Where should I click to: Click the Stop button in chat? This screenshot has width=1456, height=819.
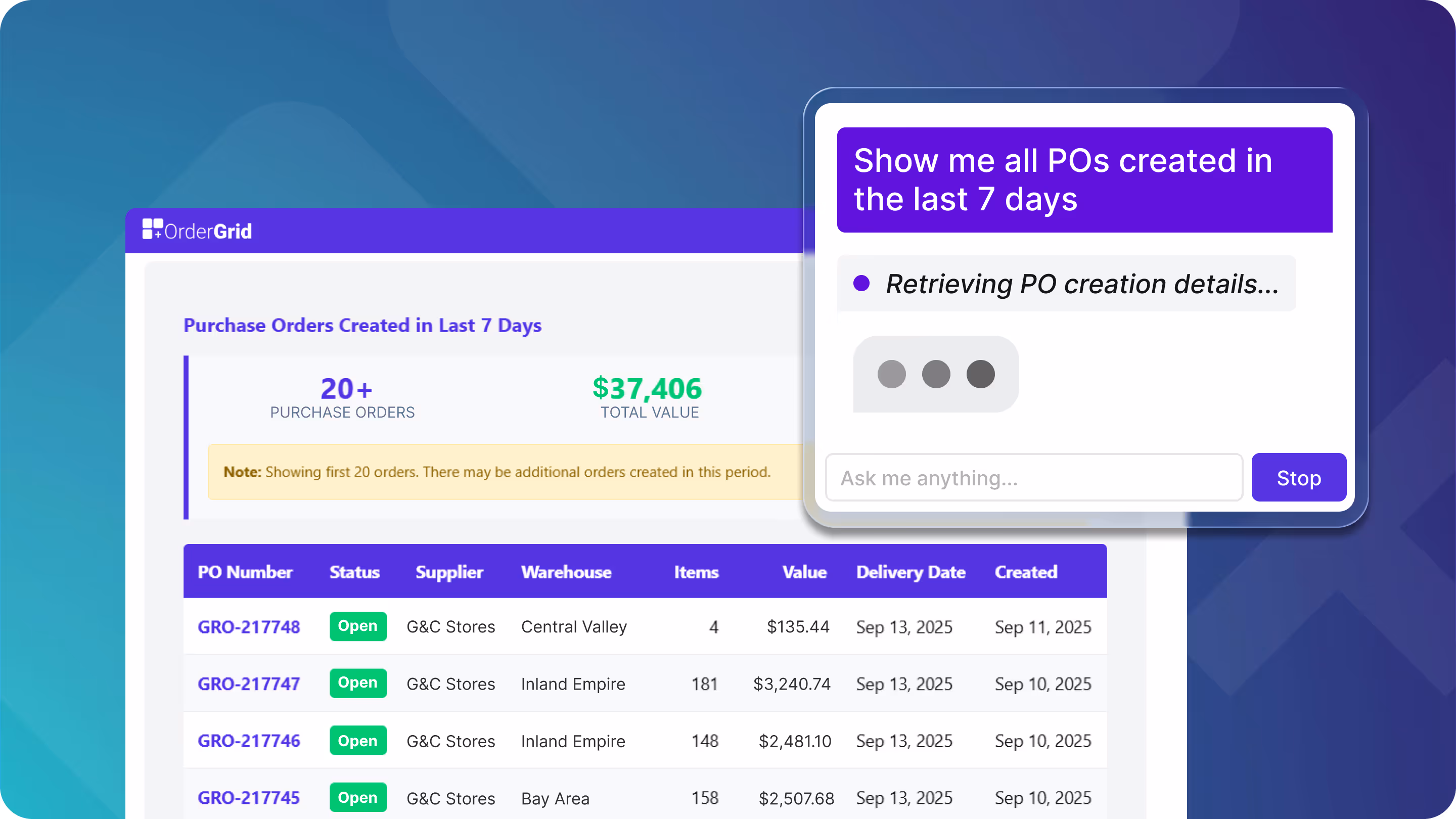[1298, 478]
